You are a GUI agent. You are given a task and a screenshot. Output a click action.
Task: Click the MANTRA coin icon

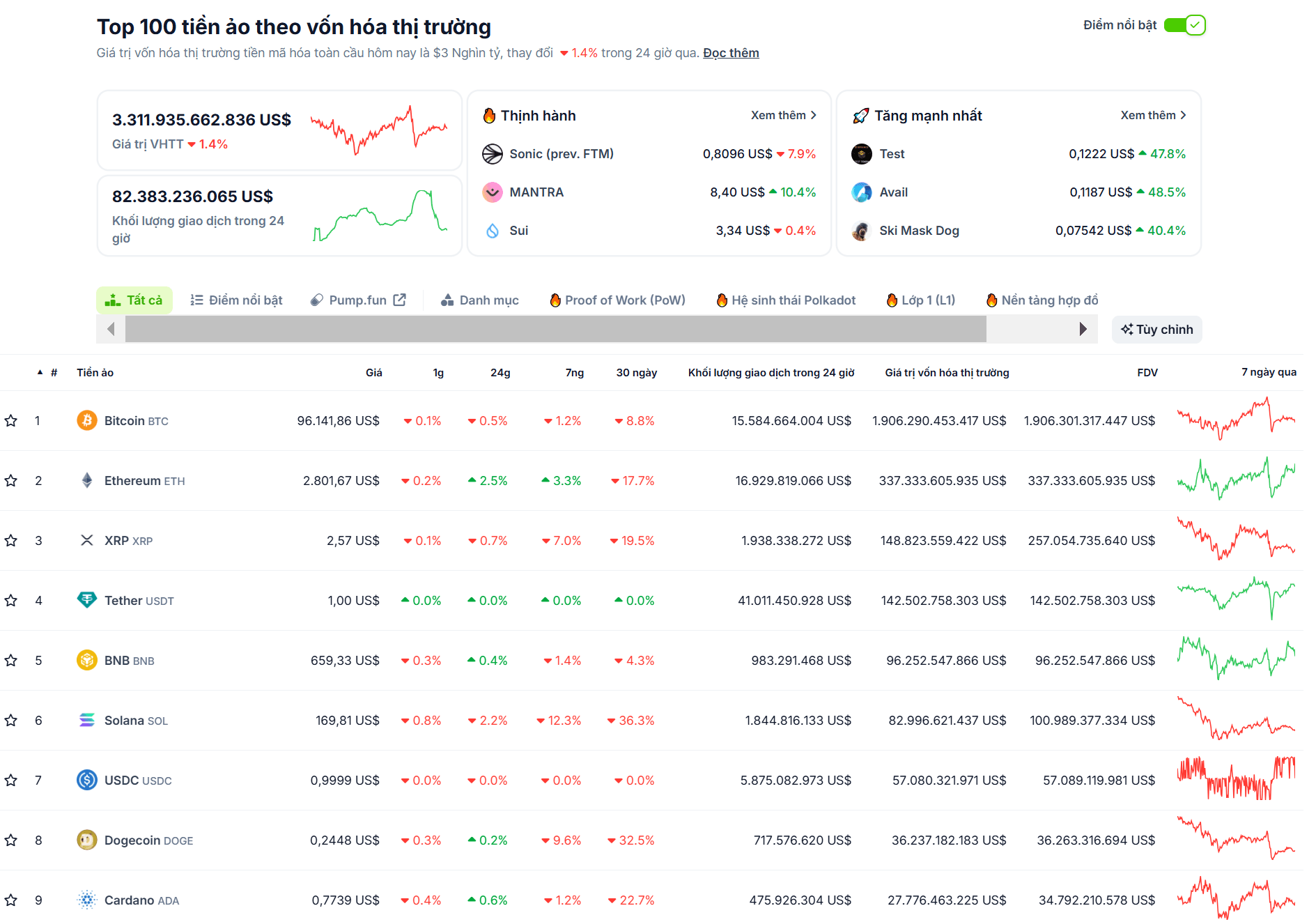(493, 192)
